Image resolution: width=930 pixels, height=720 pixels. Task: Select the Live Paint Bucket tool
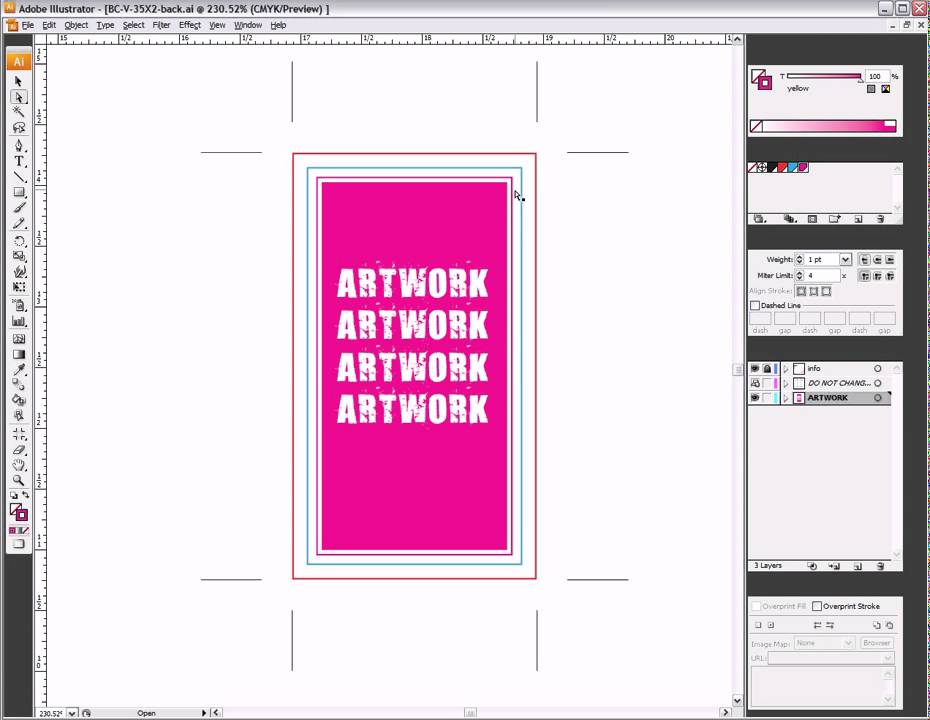[18, 400]
